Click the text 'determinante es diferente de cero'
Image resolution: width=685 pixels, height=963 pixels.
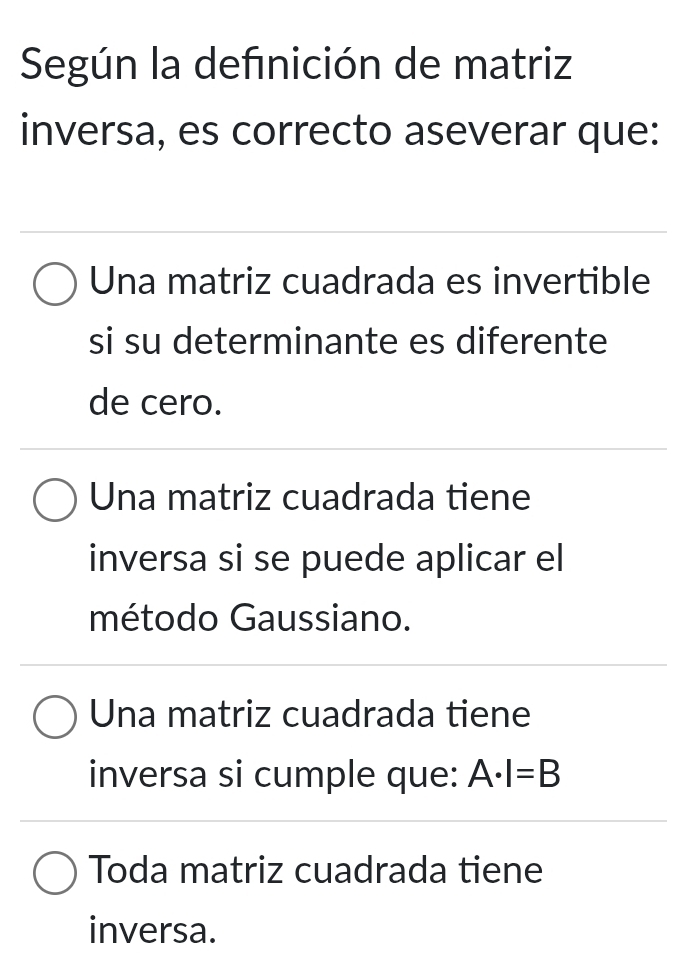pos(348,342)
